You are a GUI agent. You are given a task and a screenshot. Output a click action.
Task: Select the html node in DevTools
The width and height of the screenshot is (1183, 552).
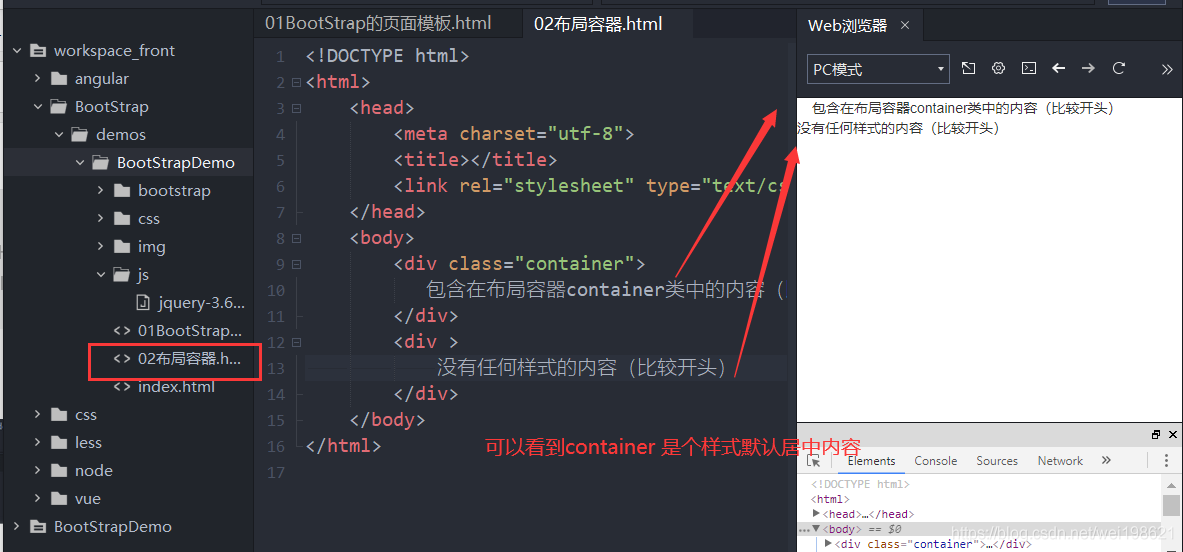(830, 499)
